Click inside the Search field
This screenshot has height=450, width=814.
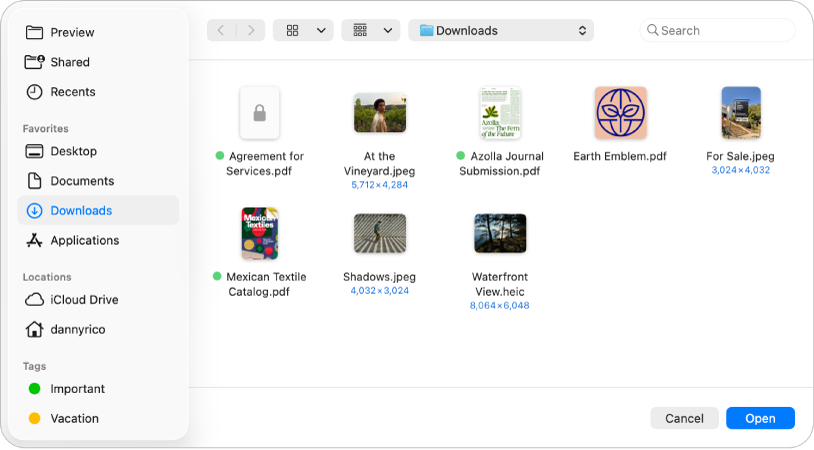click(x=717, y=31)
